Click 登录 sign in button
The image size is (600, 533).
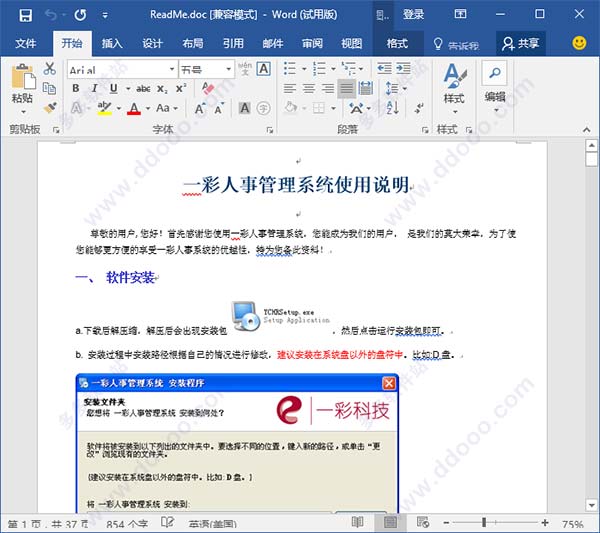coord(413,15)
